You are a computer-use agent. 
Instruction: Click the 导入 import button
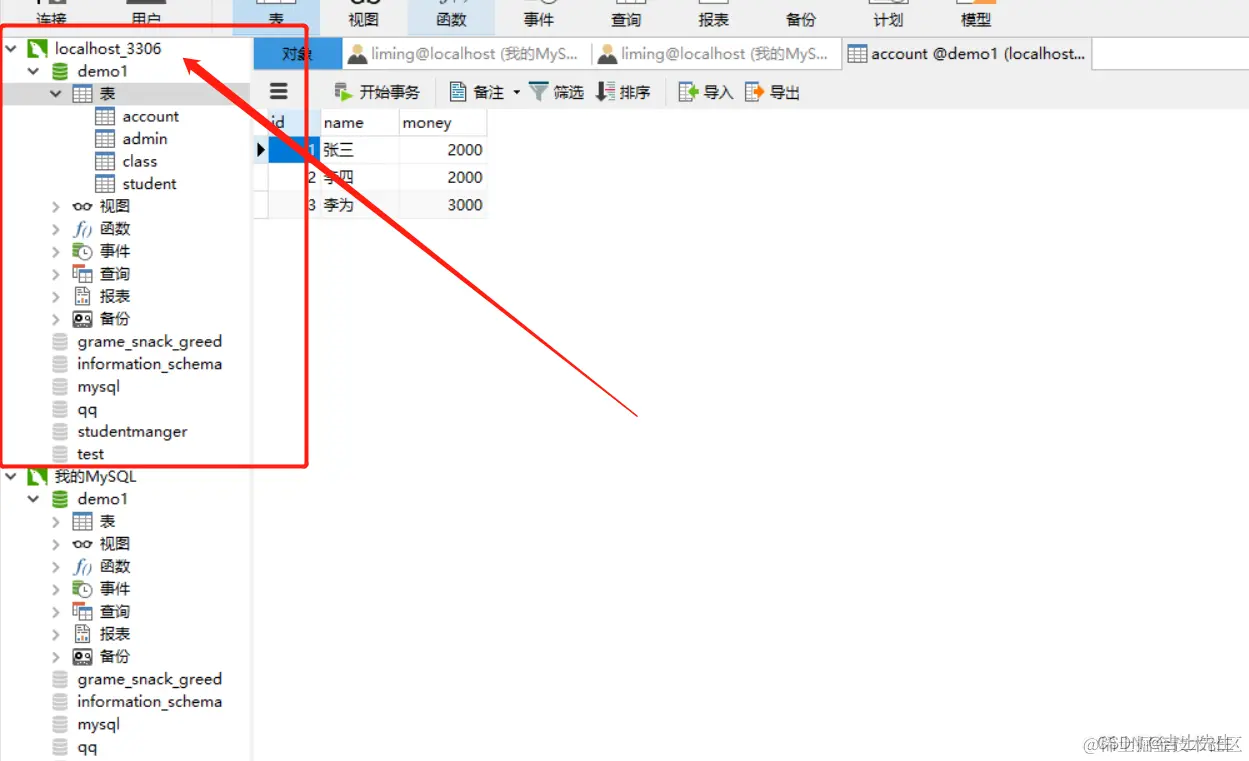[706, 92]
